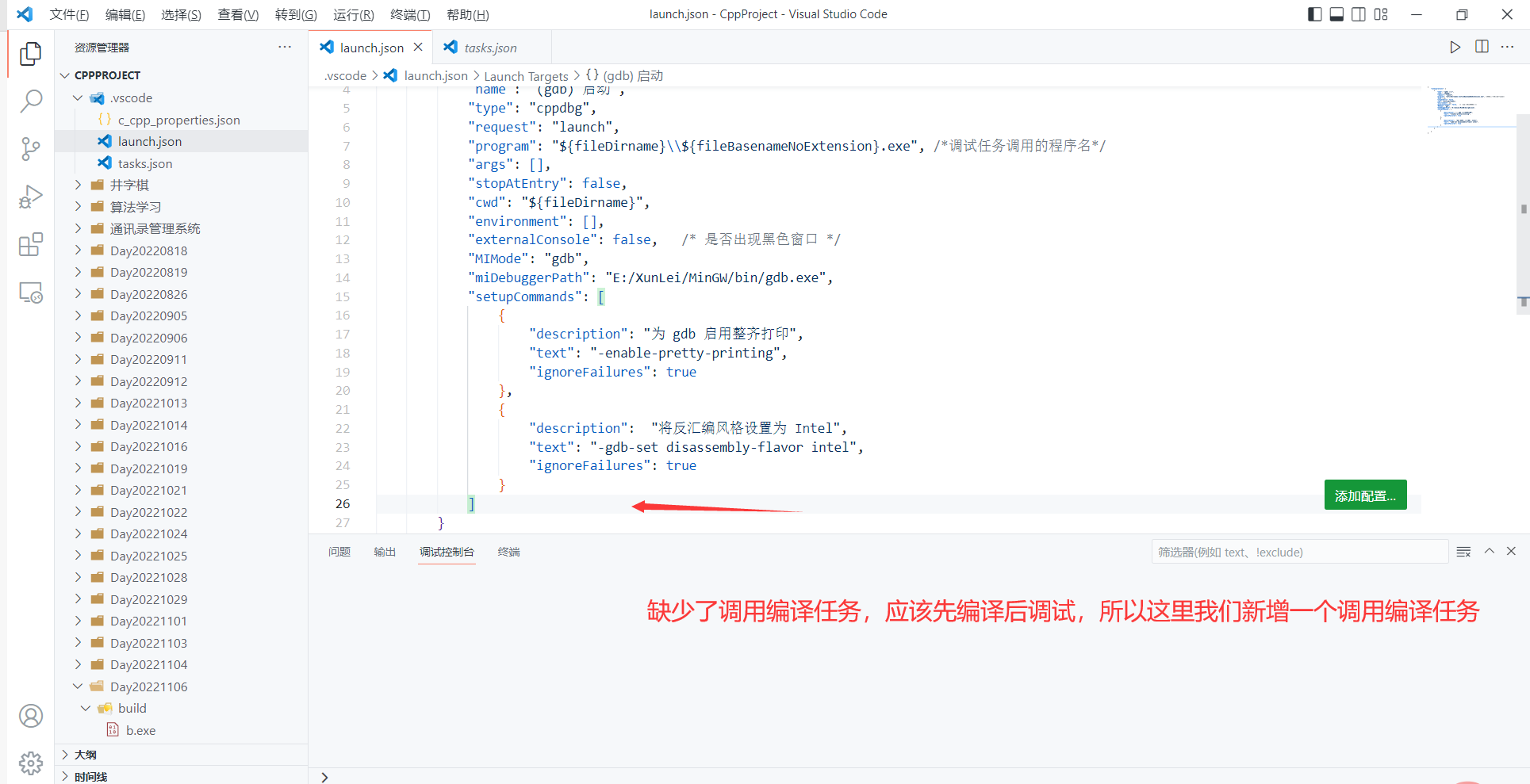Image resolution: width=1530 pixels, height=784 pixels.
Task: Open the Accounts menu icon
Action: coord(31,716)
